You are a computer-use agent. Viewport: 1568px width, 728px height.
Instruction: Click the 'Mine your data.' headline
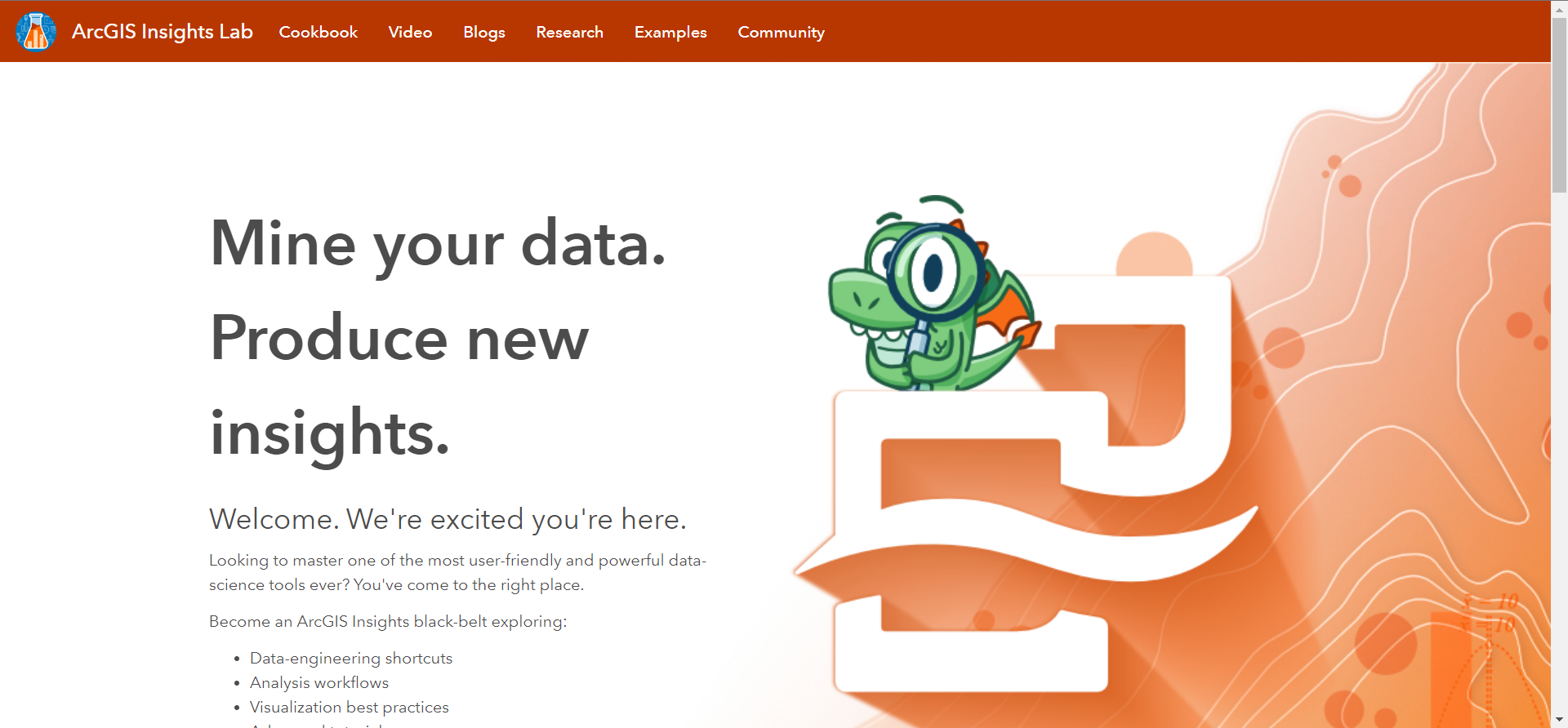[x=439, y=243]
